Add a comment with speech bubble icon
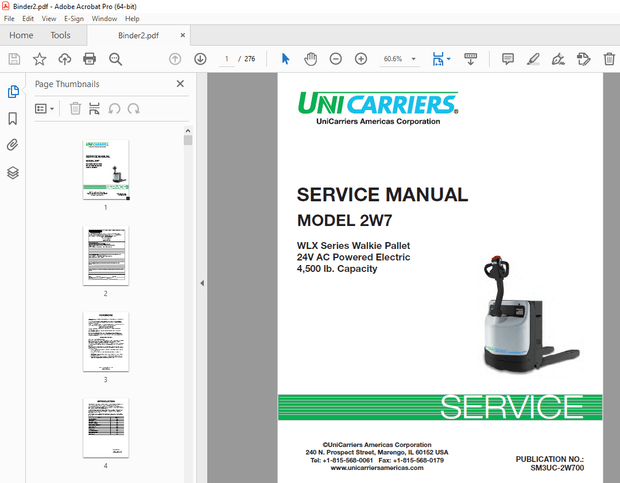 508,59
